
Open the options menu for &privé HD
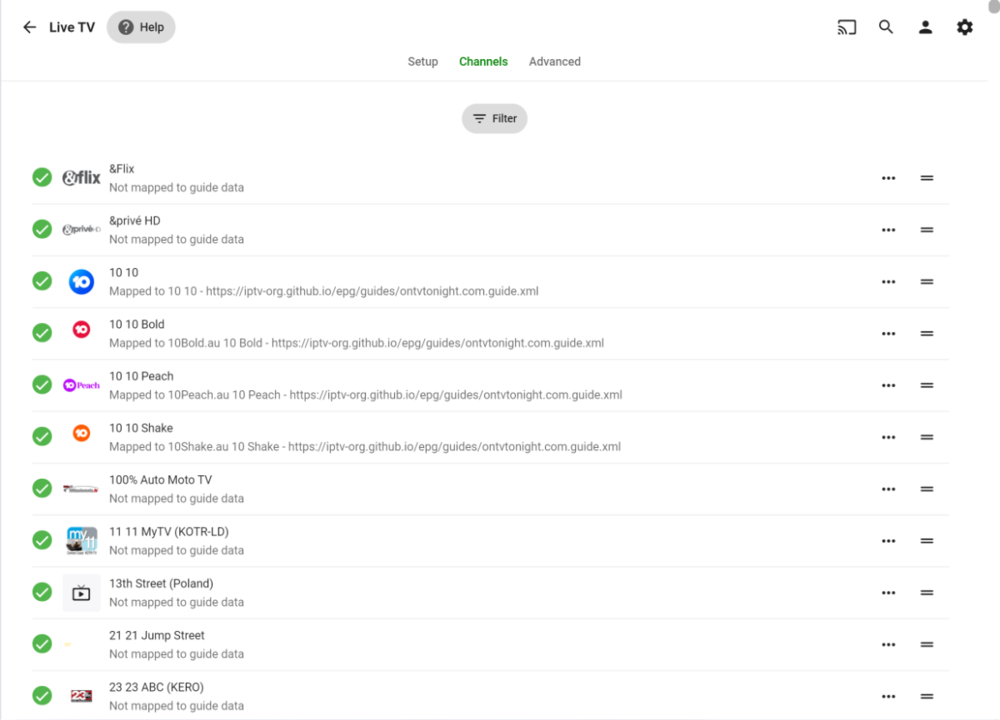point(888,229)
